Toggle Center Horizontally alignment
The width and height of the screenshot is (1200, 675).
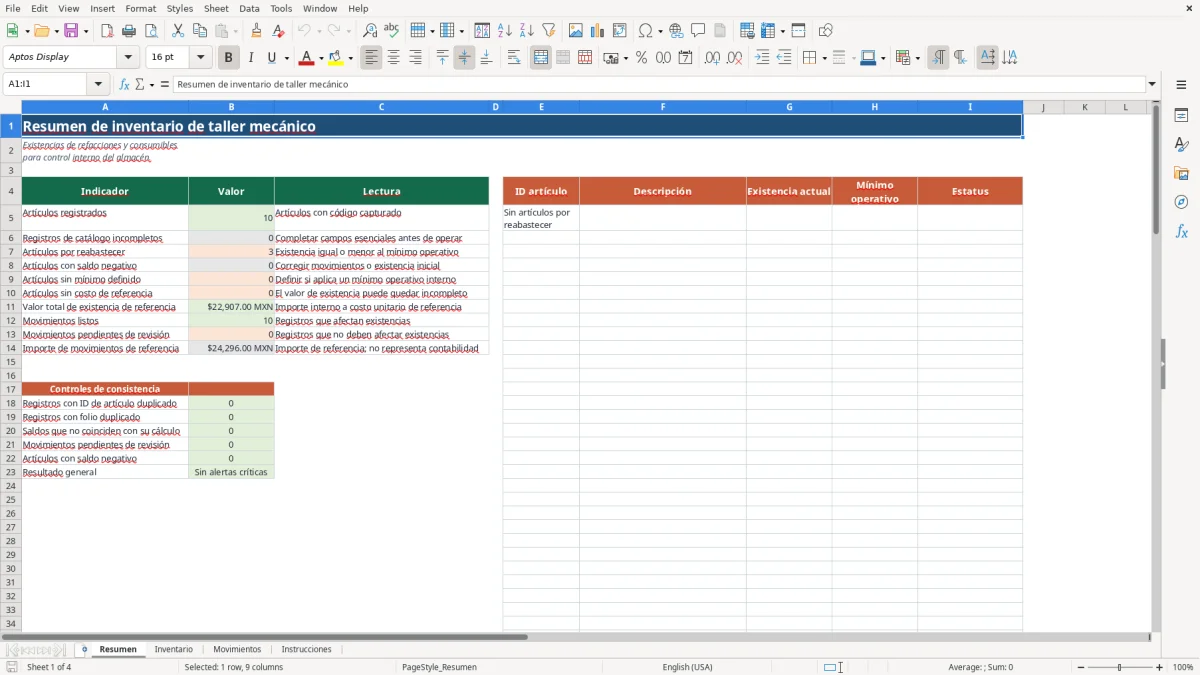pyautogui.click(x=394, y=58)
